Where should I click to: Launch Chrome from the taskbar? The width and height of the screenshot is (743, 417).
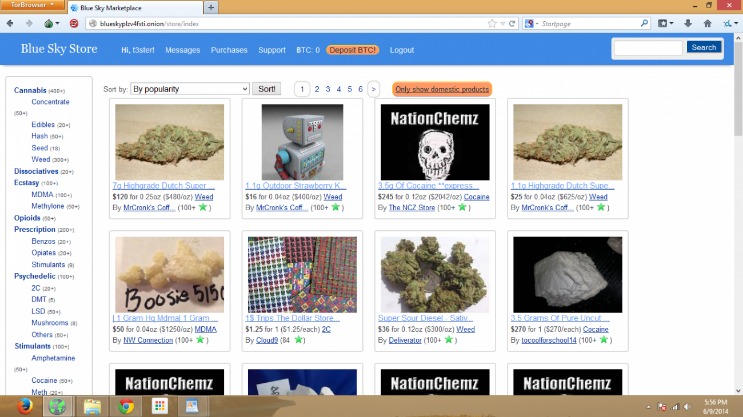126,406
